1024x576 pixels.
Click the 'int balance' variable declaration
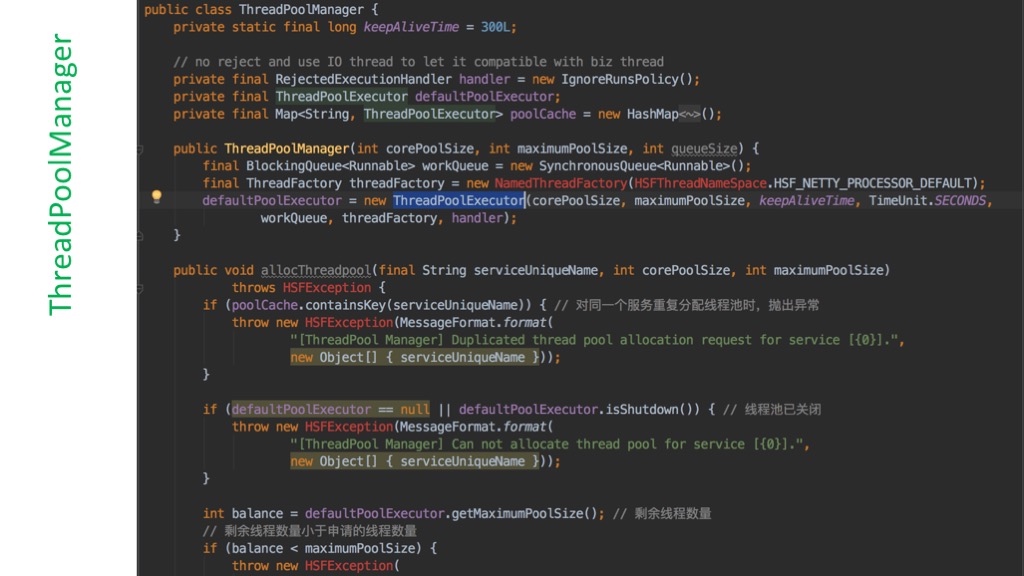[242, 513]
